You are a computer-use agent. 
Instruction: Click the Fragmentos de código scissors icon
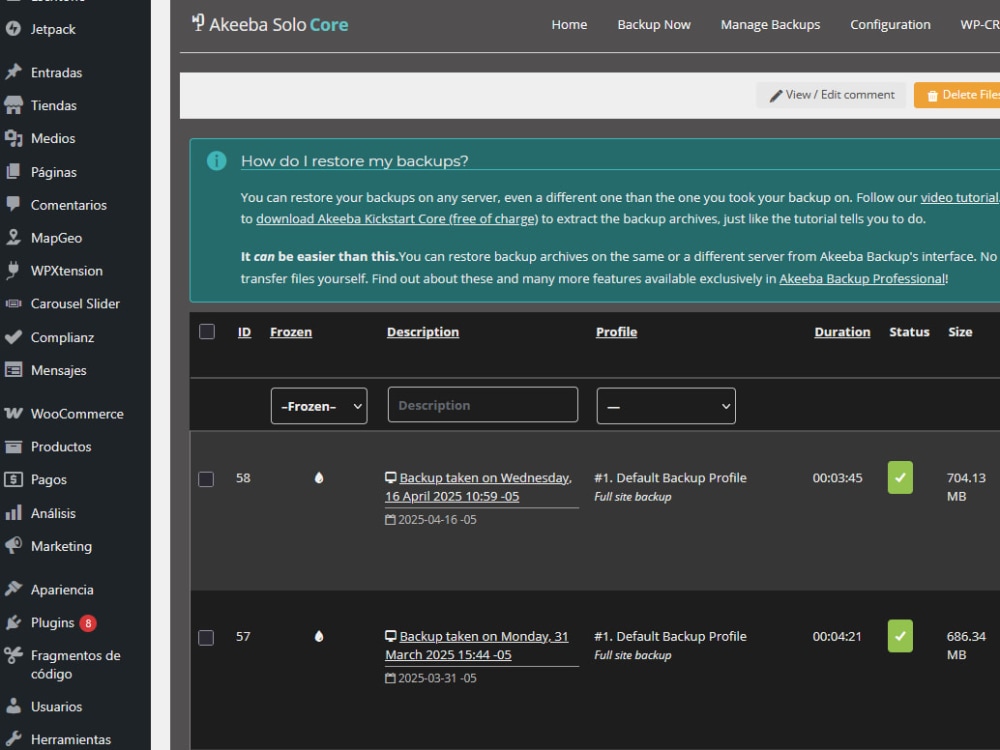(x=13, y=656)
